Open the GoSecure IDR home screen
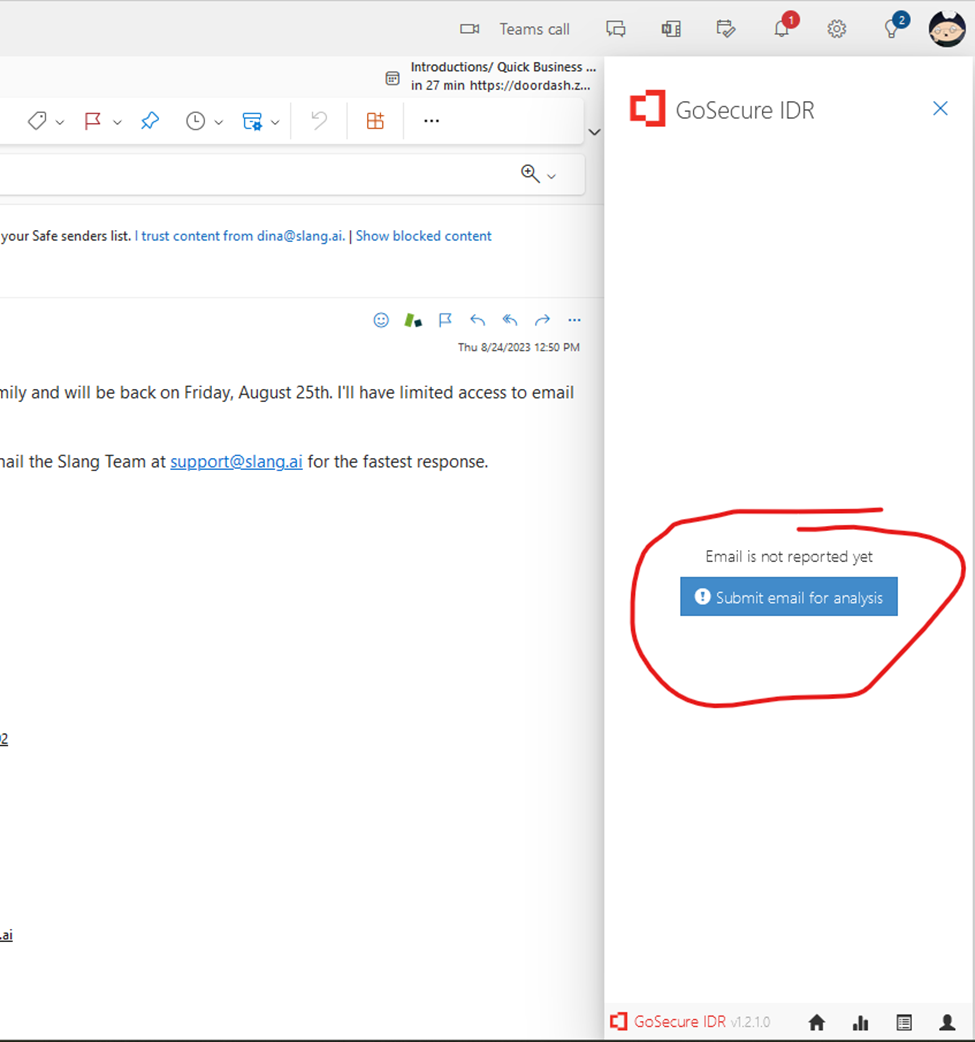 point(816,1022)
